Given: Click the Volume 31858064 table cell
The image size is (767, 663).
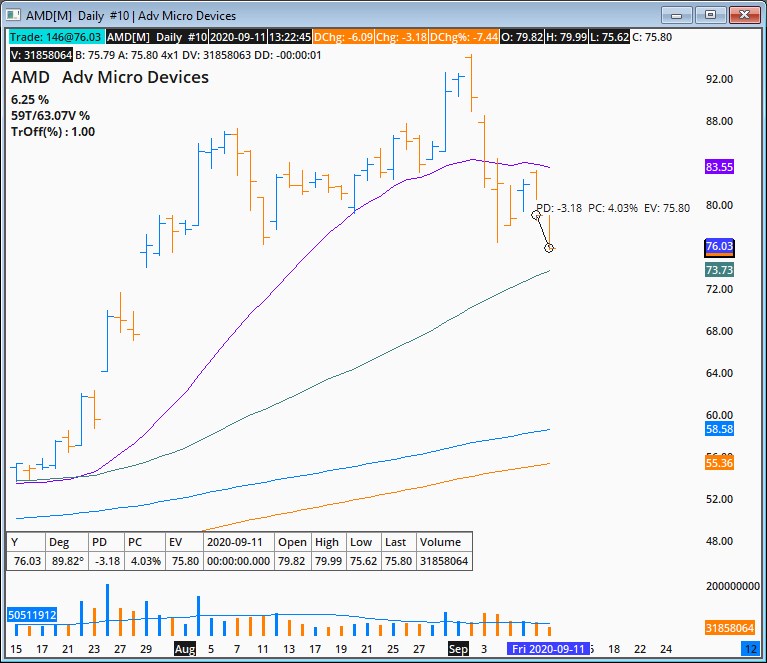Looking at the screenshot, I should (444, 561).
